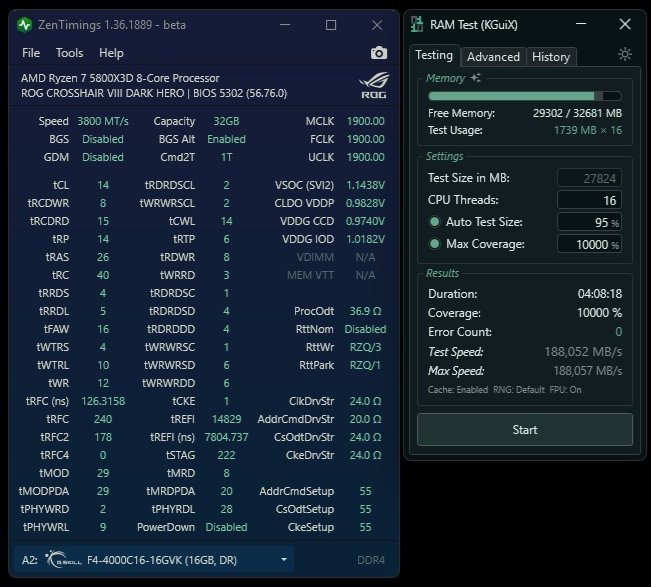The height and width of the screenshot is (587, 651).
Task: Click the ProcOdt value 36.9 Ω
Action: pos(365,311)
